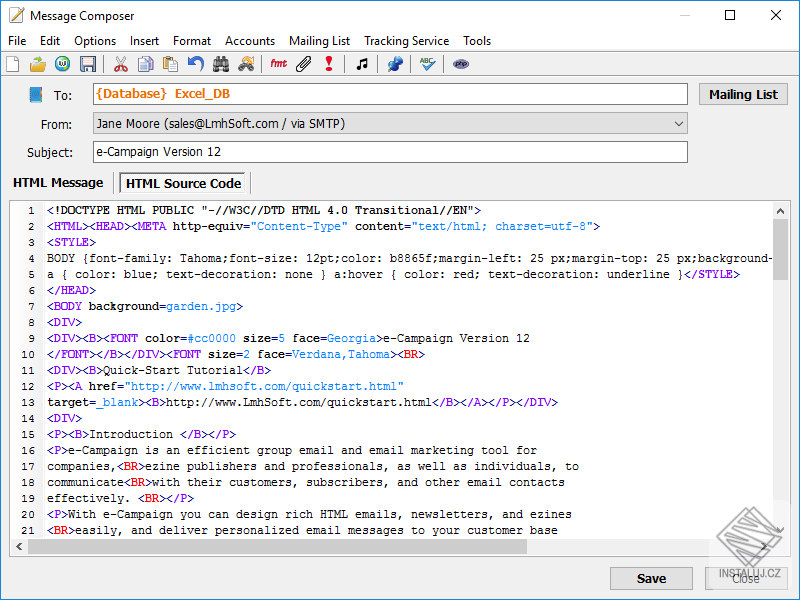Paste with the clipboard icon
This screenshot has width=800, height=600.
pyautogui.click(x=170, y=64)
